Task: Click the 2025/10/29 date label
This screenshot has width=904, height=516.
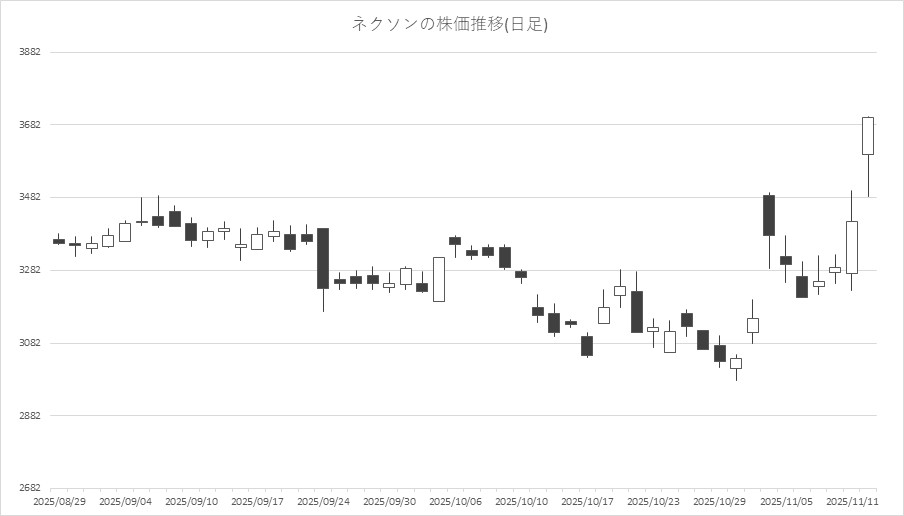Action: coord(719,499)
